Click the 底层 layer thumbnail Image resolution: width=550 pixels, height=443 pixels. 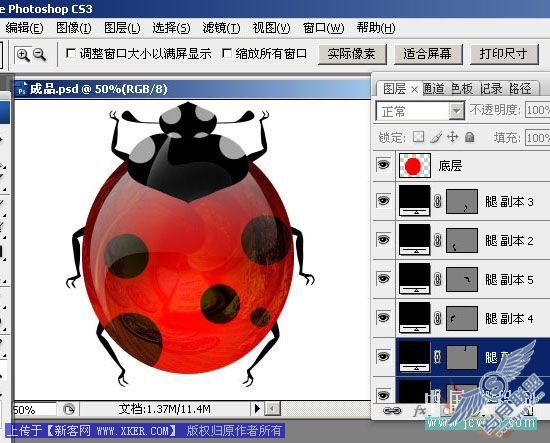click(x=415, y=165)
